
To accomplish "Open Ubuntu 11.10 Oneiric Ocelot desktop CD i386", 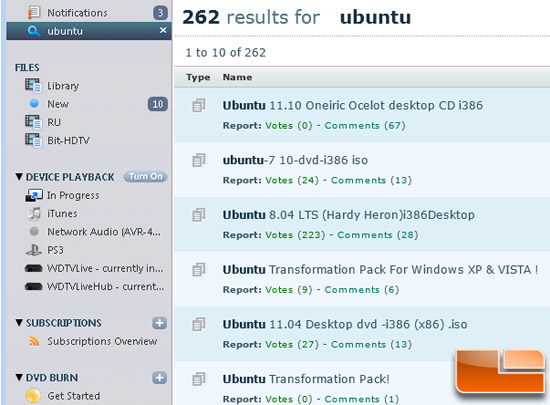I will click(x=353, y=106).
